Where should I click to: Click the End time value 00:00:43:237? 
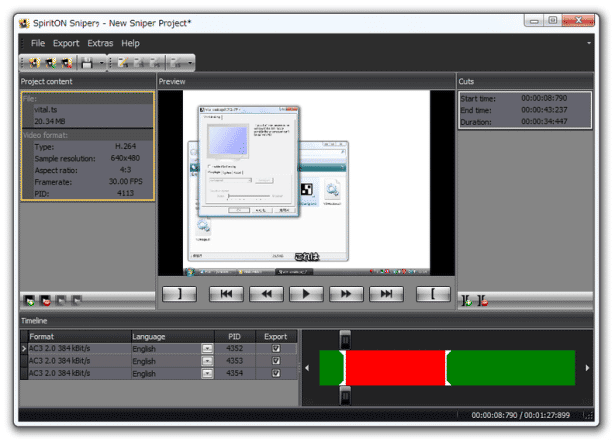(x=544, y=110)
